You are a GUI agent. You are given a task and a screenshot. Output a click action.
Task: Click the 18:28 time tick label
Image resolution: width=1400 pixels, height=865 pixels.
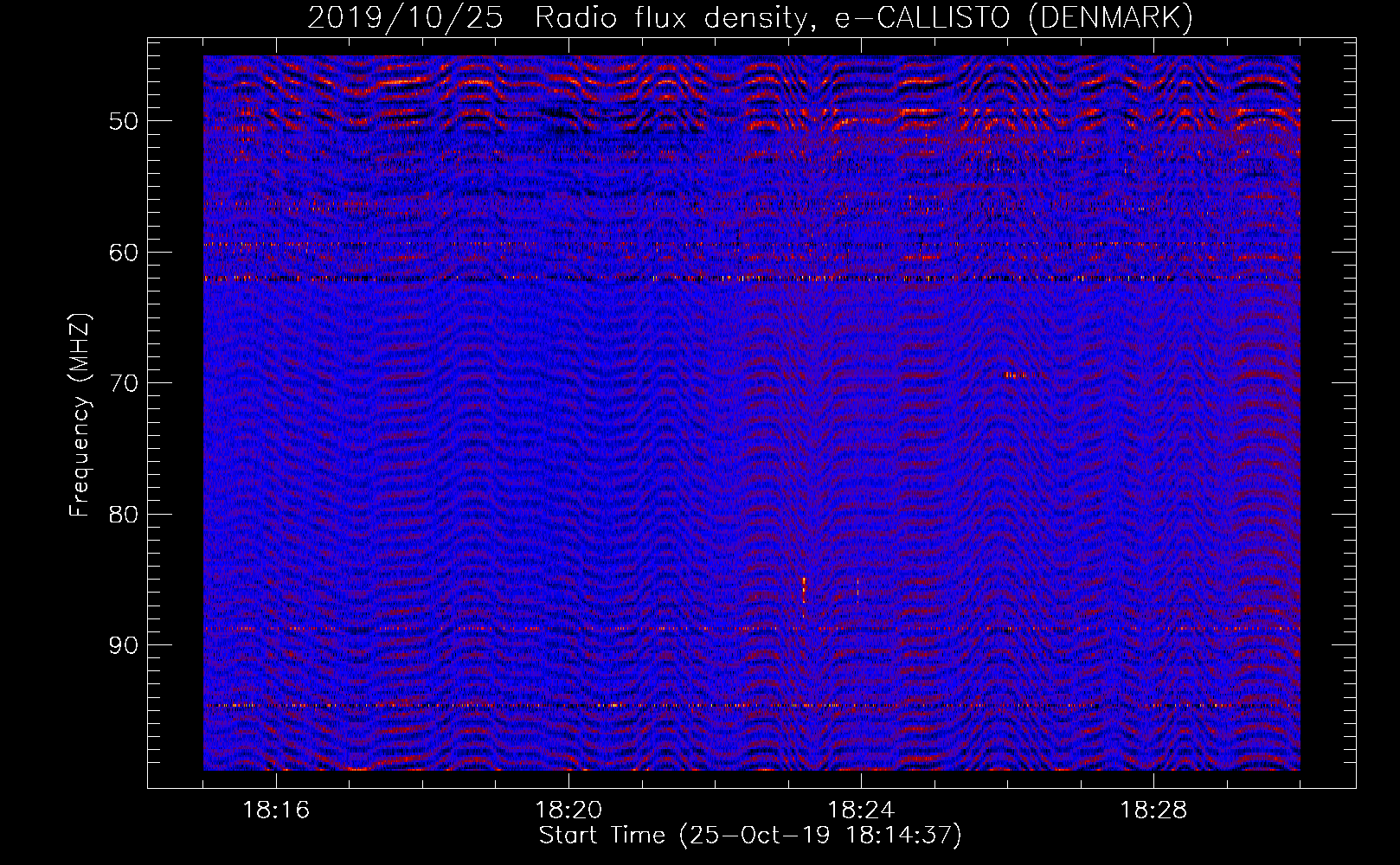[1153, 811]
